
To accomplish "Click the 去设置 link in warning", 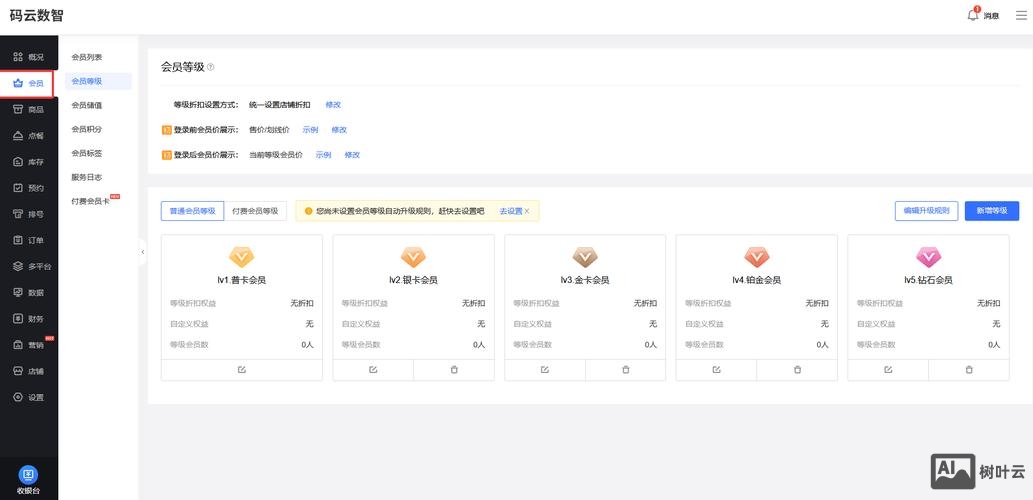I will pyautogui.click(x=511, y=211).
